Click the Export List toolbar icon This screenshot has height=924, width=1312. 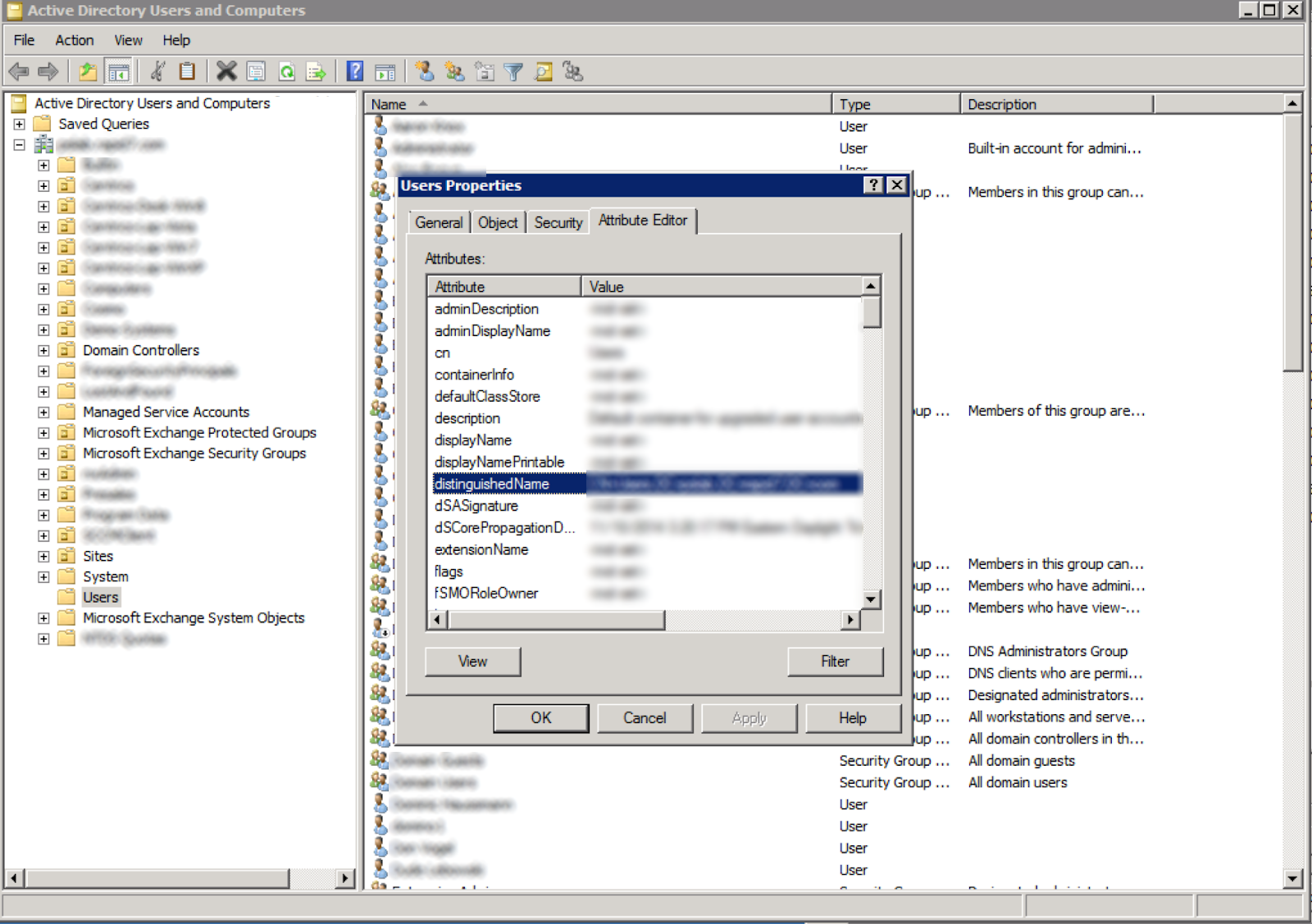[316, 72]
